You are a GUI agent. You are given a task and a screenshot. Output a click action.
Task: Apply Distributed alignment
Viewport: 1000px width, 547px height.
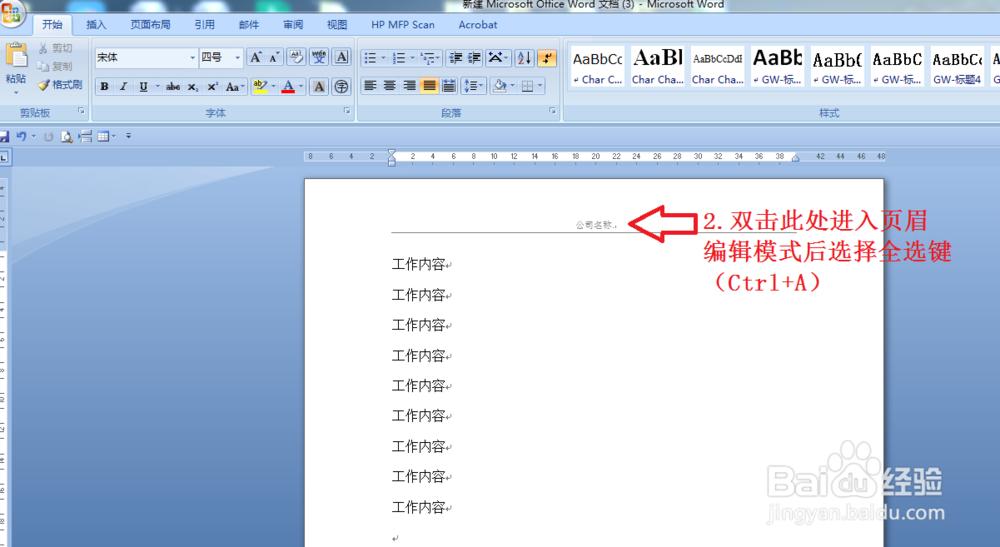click(449, 85)
